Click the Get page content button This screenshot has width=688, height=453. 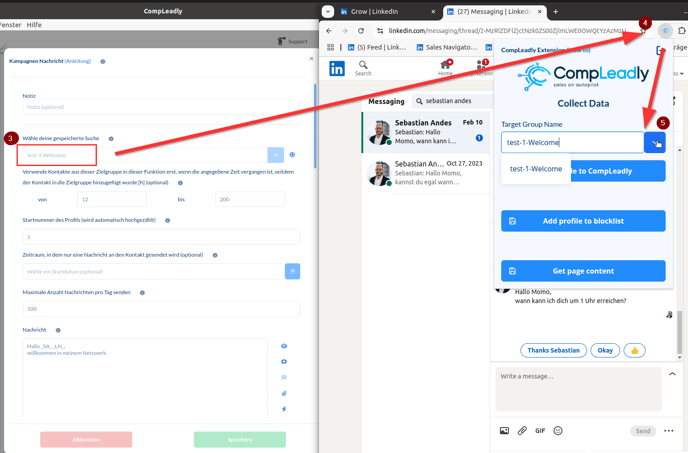[x=583, y=271]
